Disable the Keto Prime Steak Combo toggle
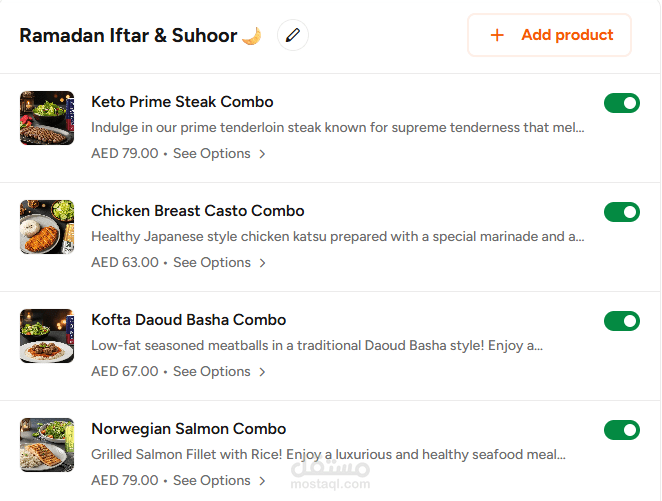The image size is (662, 501). [x=621, y=103]
